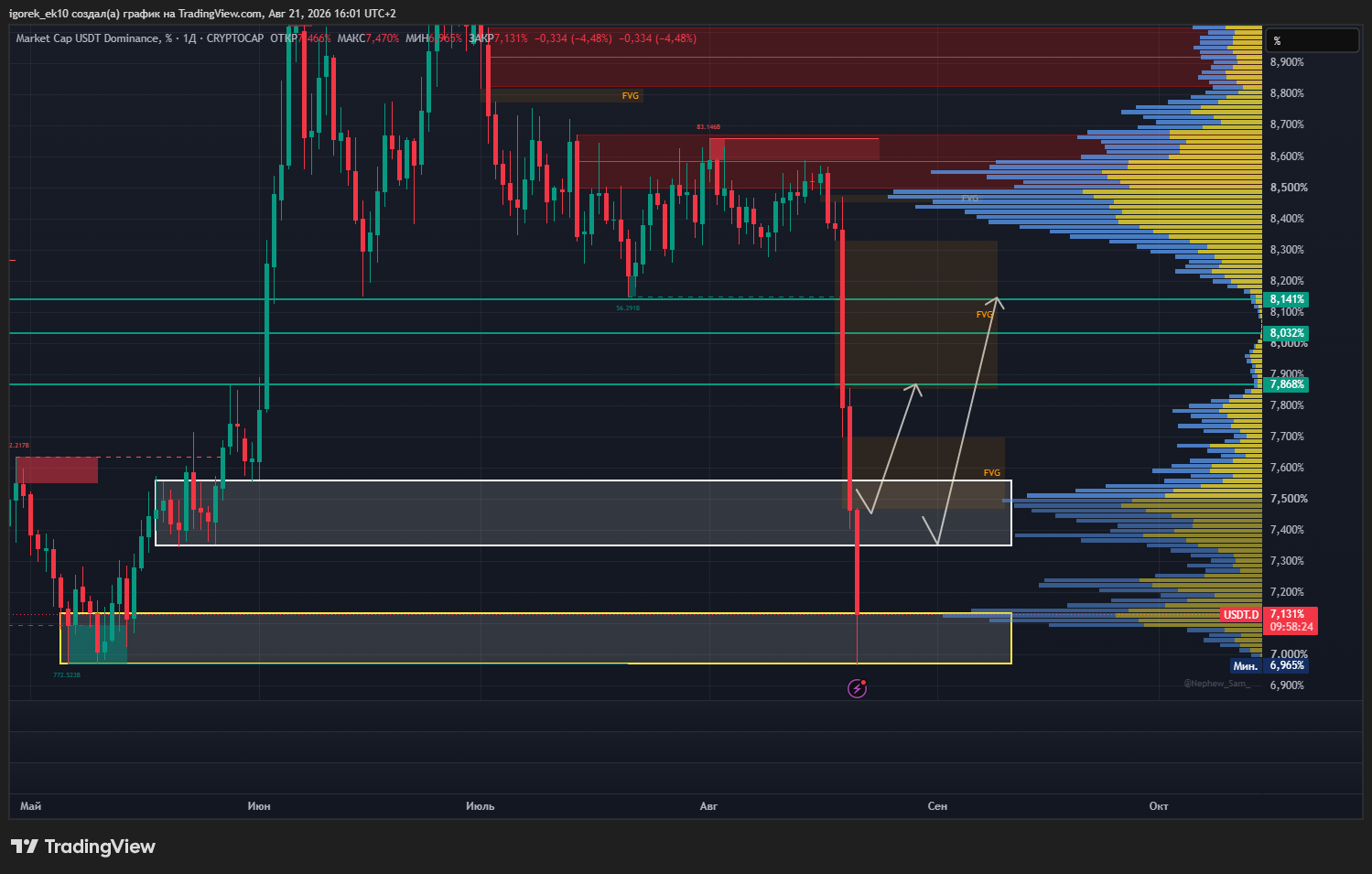Screen dimensions: 1372x874
Task: Click the 772.523B volume label
Action: (67, 674)
